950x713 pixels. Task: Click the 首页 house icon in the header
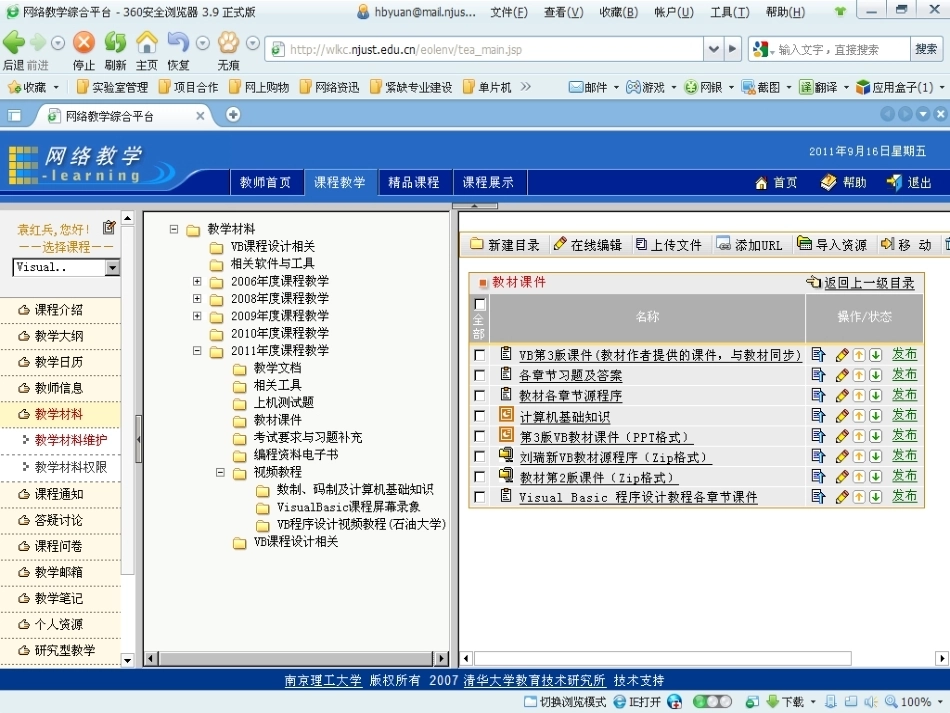click(x=762, y=182)
